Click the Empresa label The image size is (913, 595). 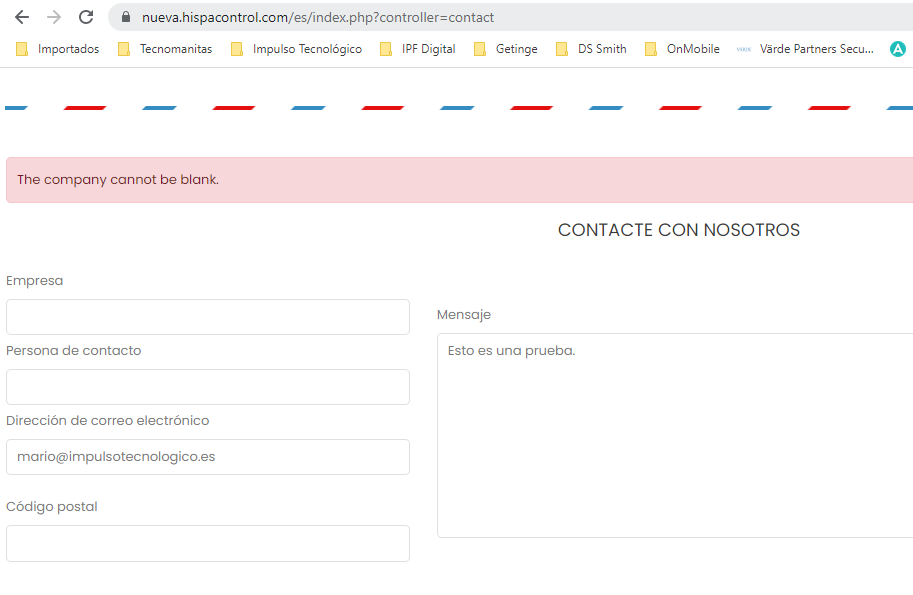[34, 281]
